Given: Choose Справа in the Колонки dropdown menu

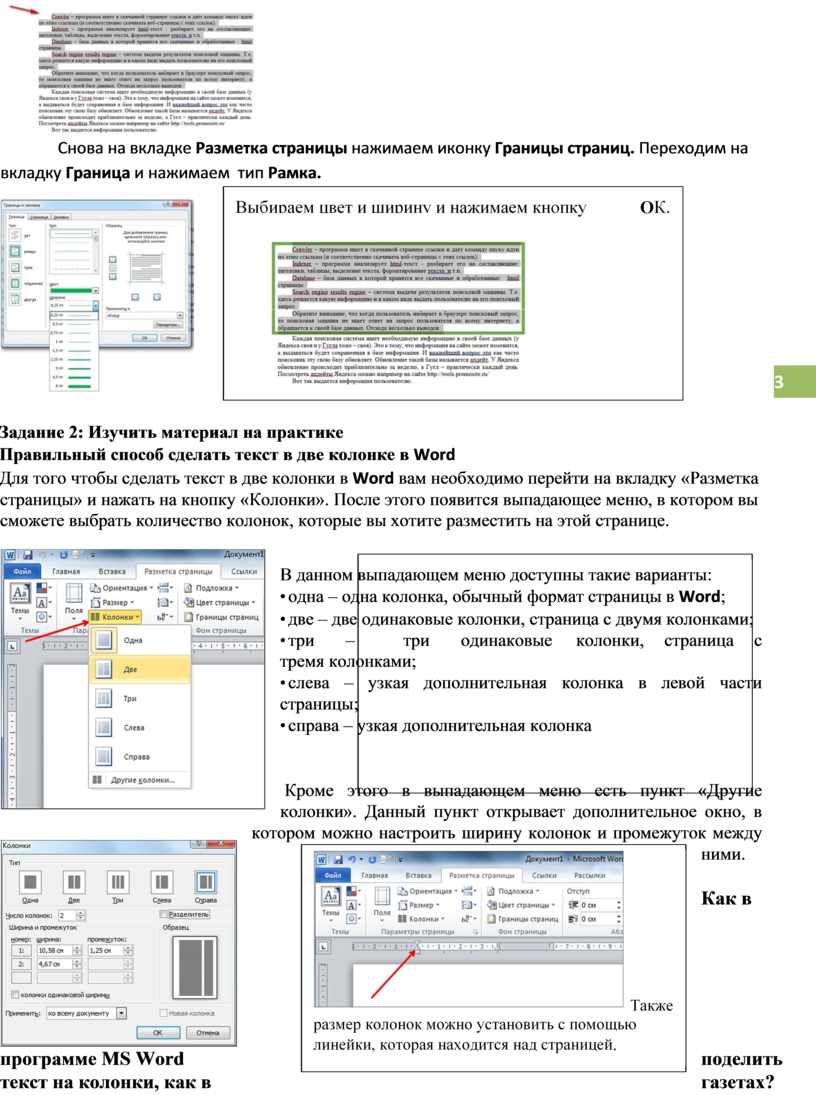Looking at the screenshot, I should [140, 756].
